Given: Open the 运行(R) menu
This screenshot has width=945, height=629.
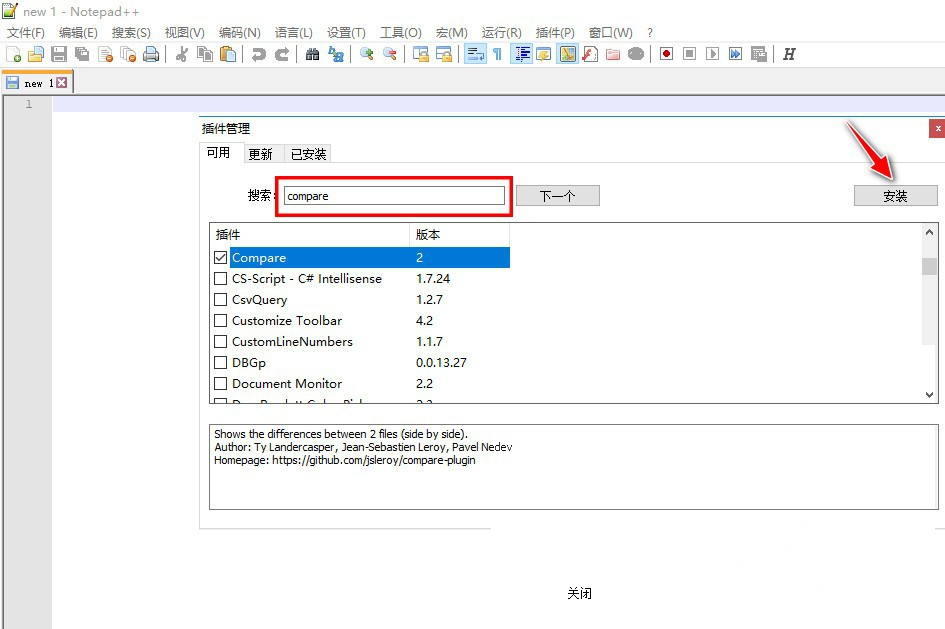Looking at the screenshot, I should [x=501, y=33].
